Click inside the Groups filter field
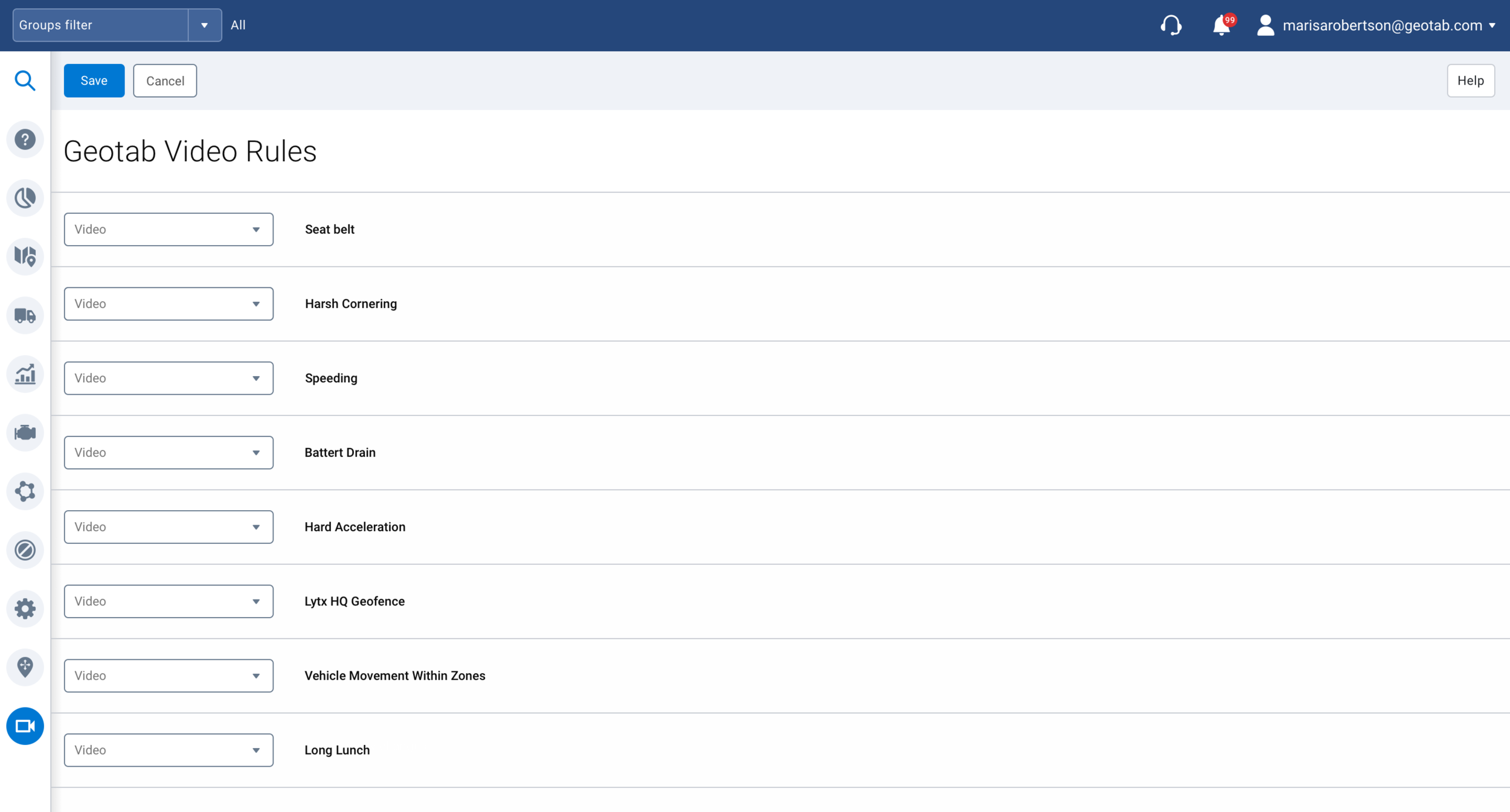The height and width of the screenshot is (812, 1510). coord(100,25)
